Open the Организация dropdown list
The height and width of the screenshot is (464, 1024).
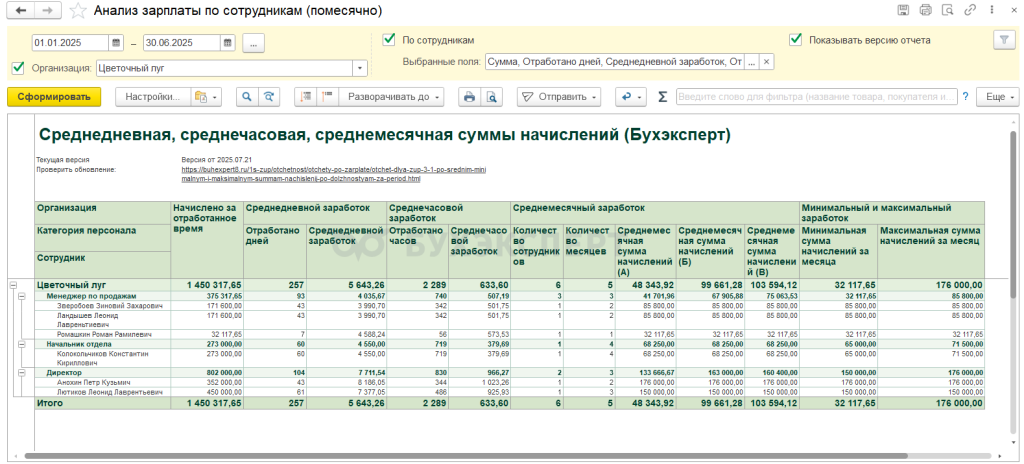click(x=360, y=68)
